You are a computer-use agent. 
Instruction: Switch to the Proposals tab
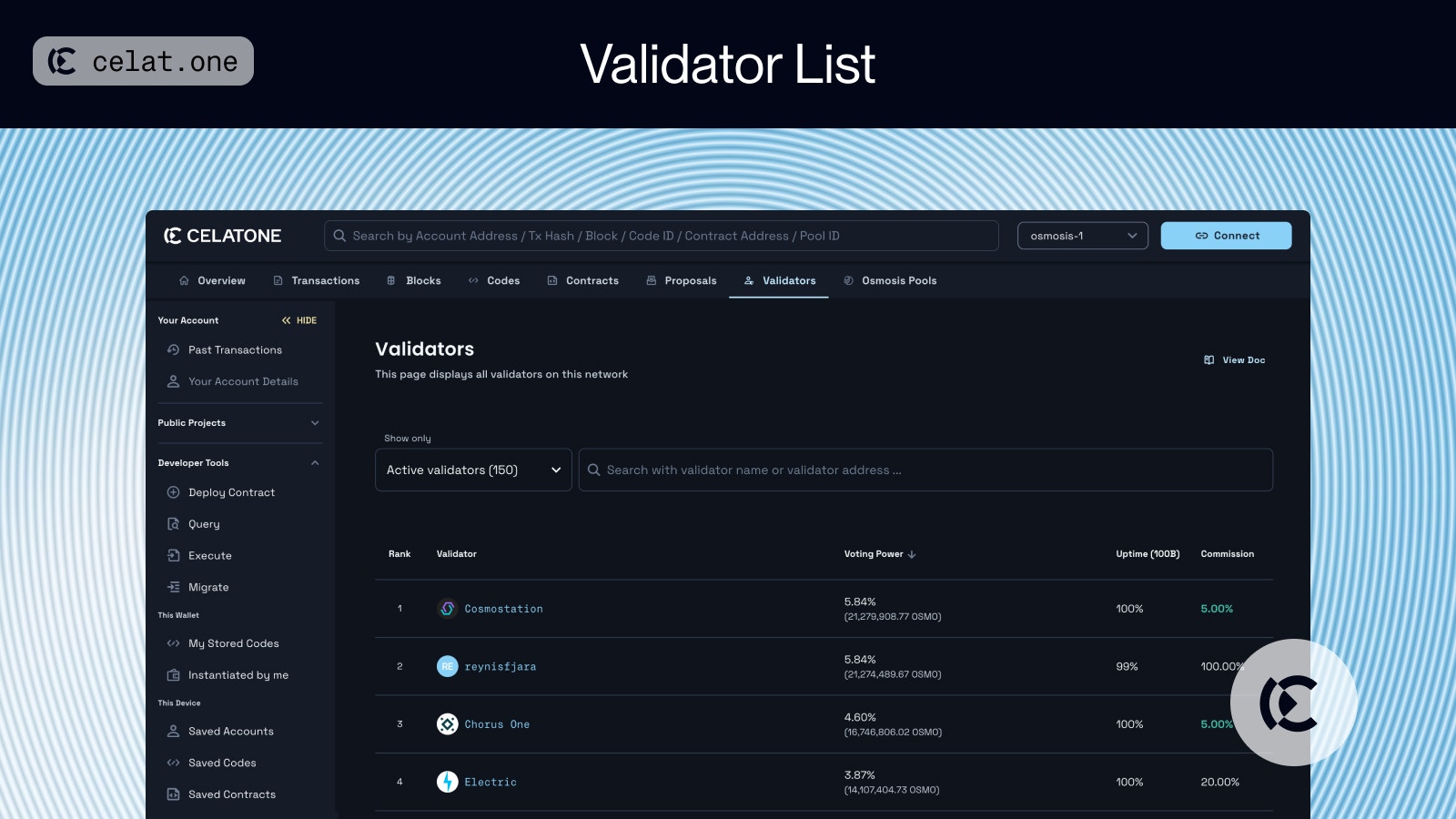click(682, 280)
